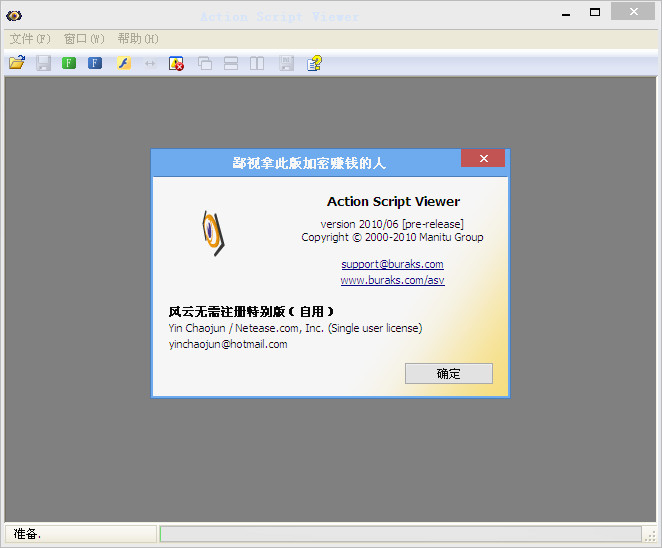The width and height of the screenshot is (662, 548).
Task: Click the yinchaojun@hotmail.com text
Action: [x=228, y=345]
